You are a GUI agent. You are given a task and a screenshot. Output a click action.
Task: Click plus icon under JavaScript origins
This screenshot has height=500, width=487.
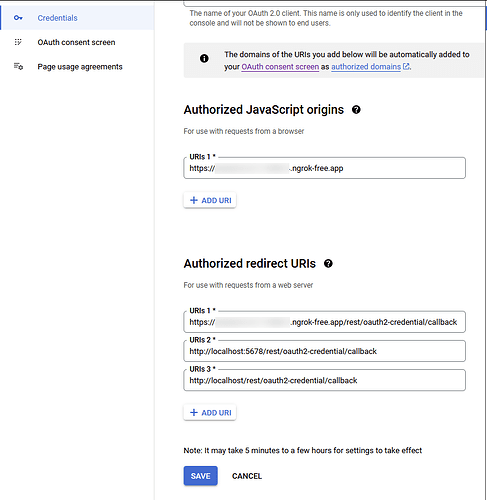194,200
